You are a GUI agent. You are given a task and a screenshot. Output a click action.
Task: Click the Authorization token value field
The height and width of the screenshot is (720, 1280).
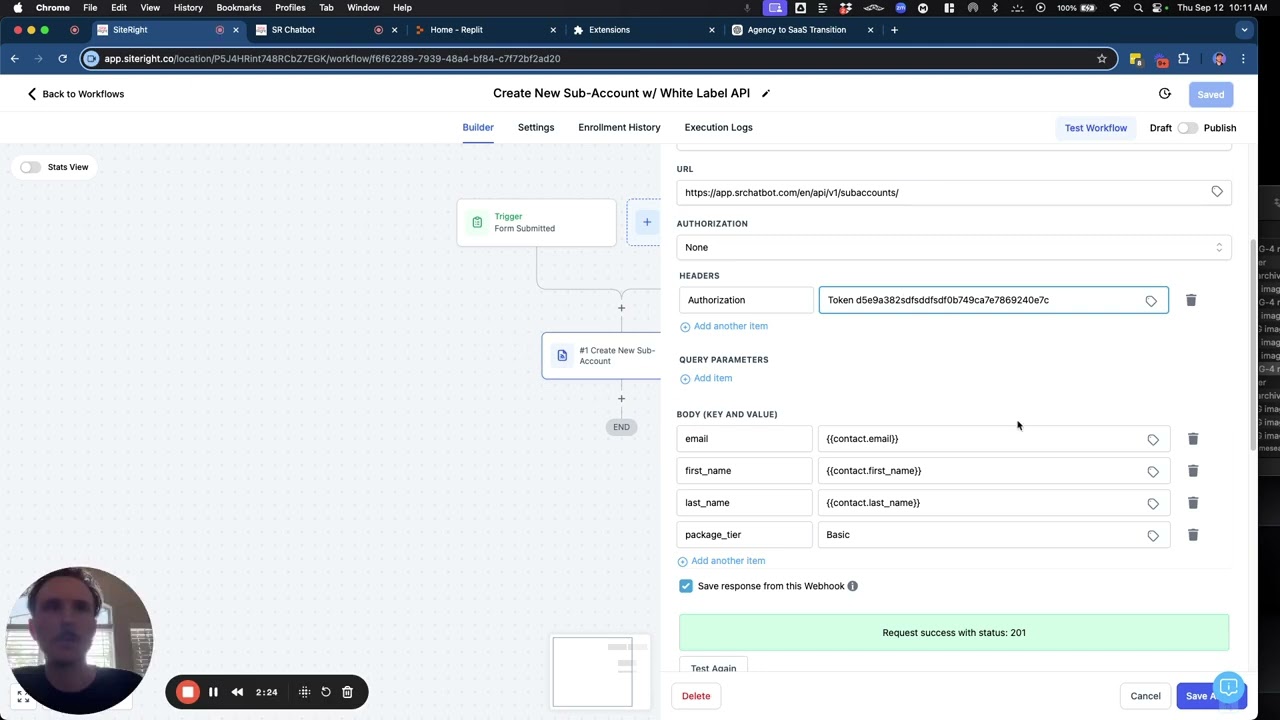[993, 300]
